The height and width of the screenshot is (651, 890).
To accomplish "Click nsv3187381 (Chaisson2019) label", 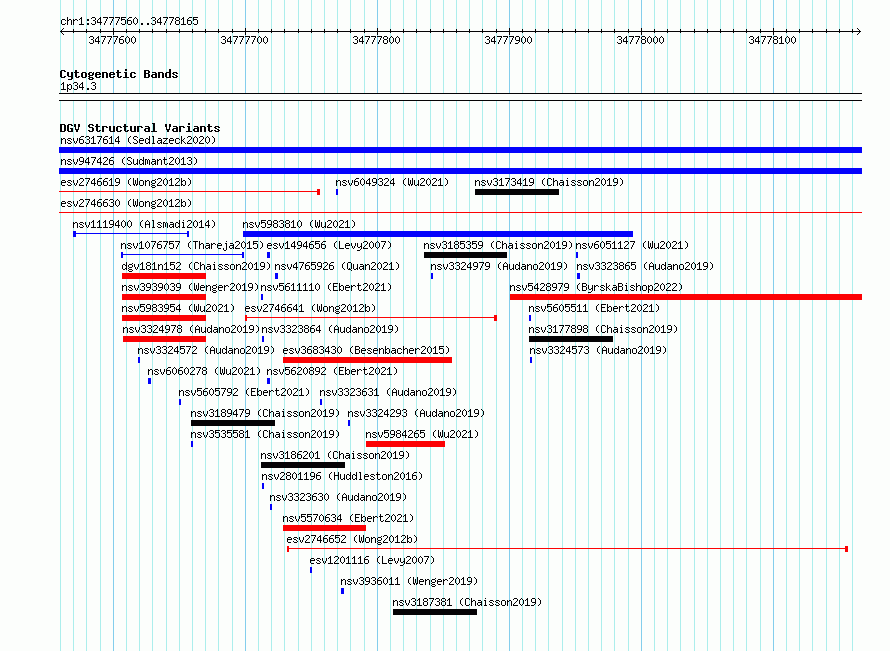I will [x=467, y=602].
